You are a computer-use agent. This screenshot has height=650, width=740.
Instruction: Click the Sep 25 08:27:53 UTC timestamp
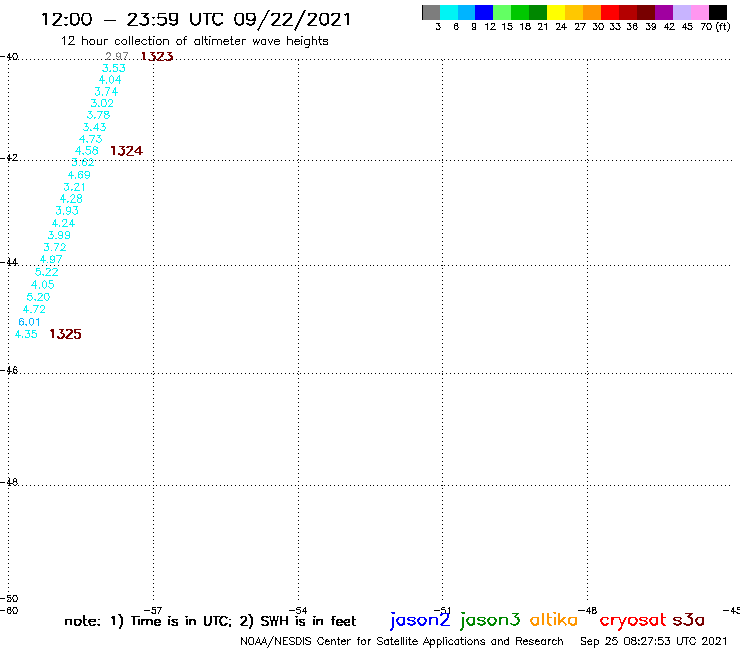[x=654, y=641]
